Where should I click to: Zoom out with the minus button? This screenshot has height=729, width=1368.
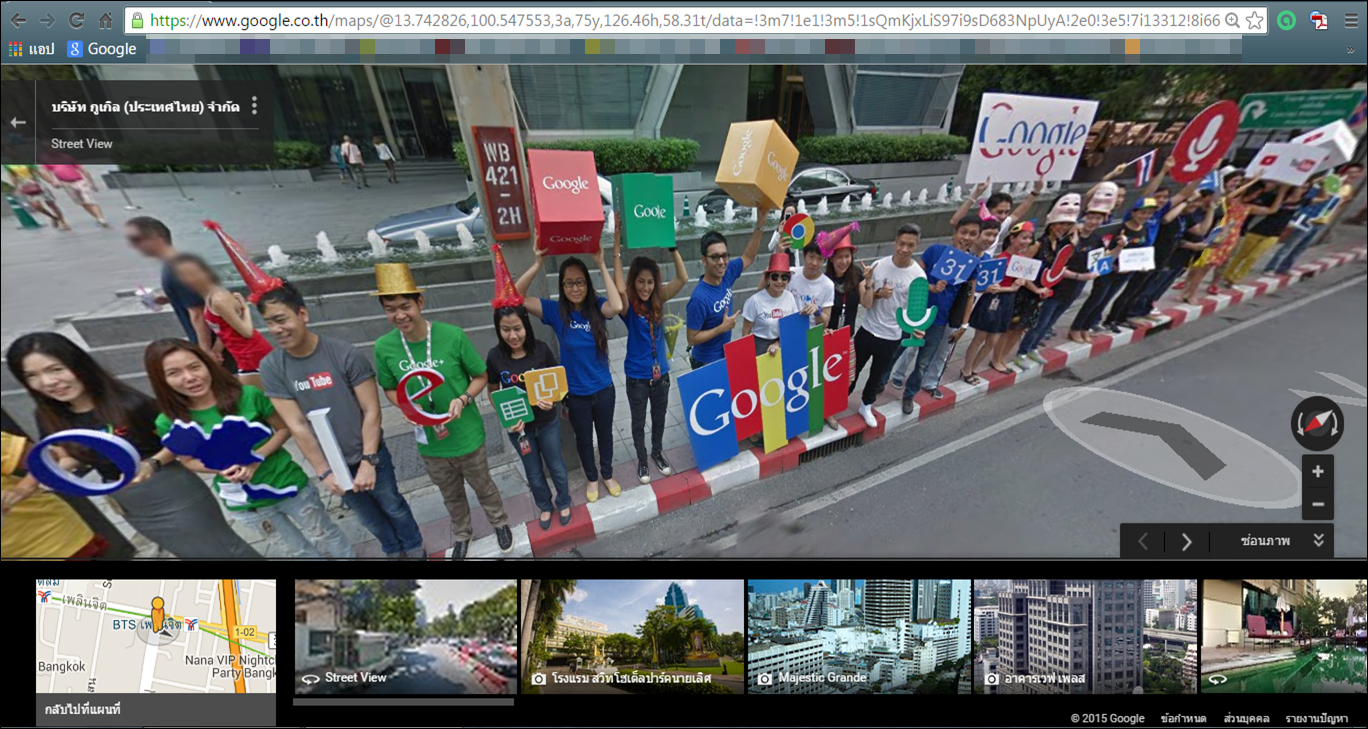(1317, 504)
